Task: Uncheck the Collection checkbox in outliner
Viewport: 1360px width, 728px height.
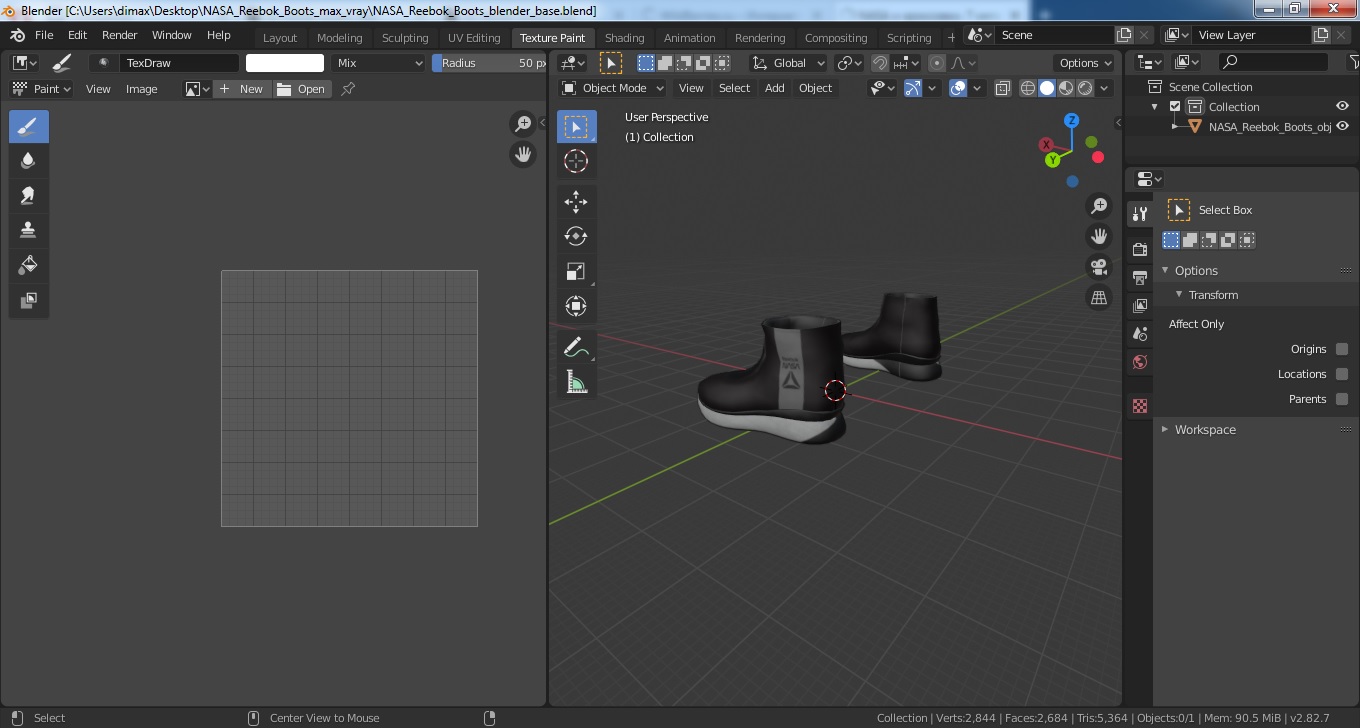Action: click(x=1175, y=107)
